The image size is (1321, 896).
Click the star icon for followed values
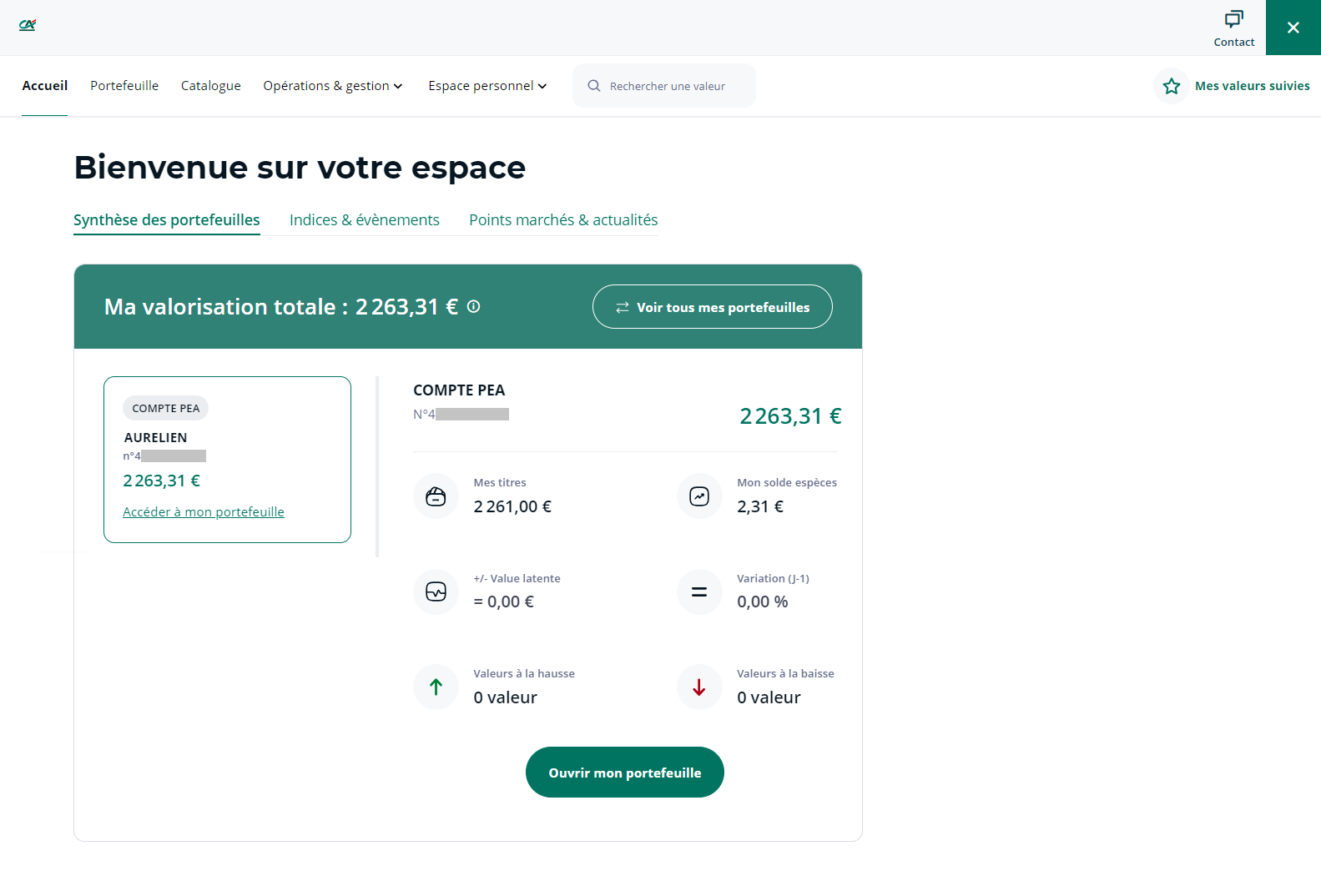[x=1171, y=86]
